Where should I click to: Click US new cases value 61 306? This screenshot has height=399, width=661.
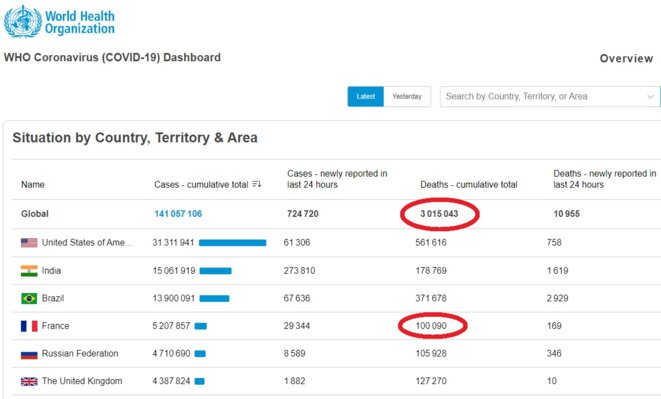pyautogui.click(x=297, y=243)
